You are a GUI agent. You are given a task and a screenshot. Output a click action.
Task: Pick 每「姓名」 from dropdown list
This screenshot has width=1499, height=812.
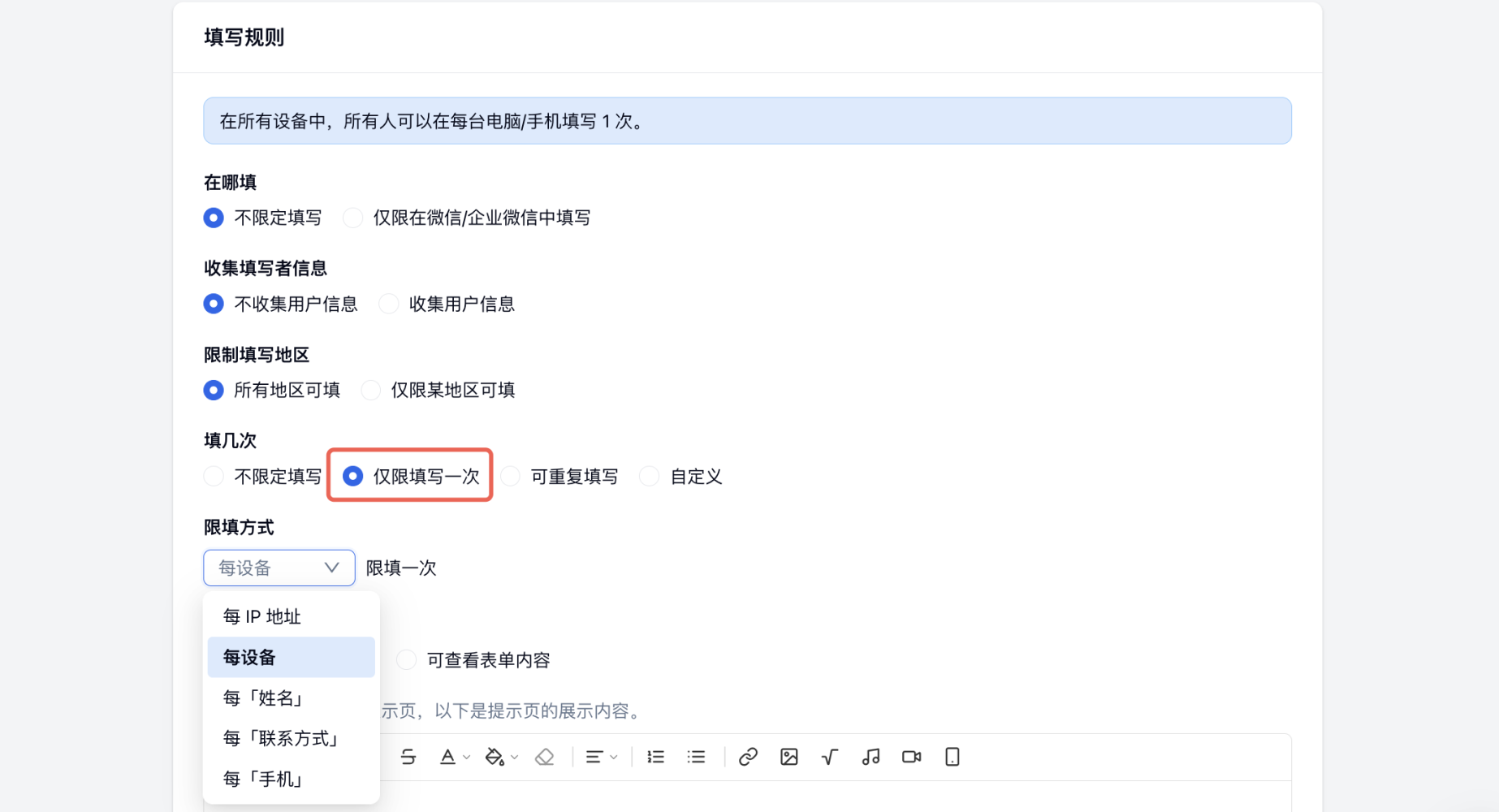tap(291, 698)
